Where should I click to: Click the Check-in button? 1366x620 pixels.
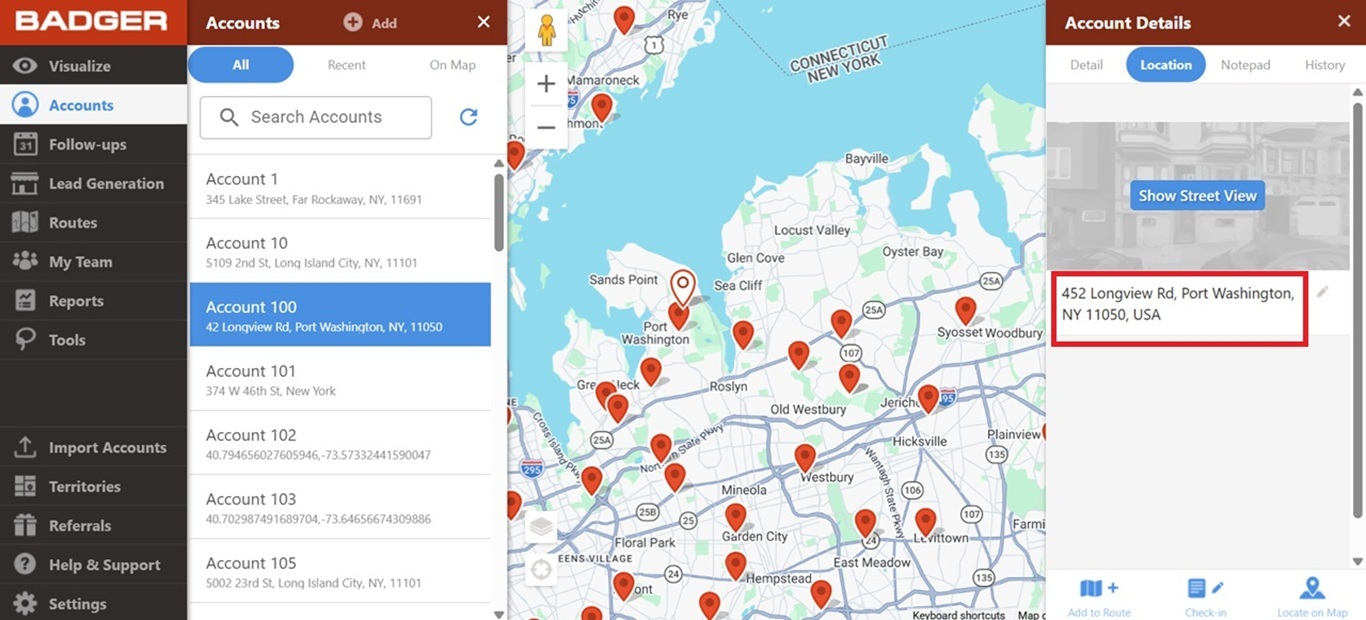coord(1206,597)
